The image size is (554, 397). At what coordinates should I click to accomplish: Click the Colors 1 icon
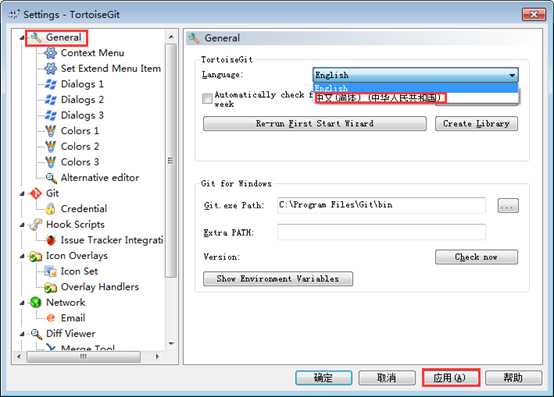(51, 131)
